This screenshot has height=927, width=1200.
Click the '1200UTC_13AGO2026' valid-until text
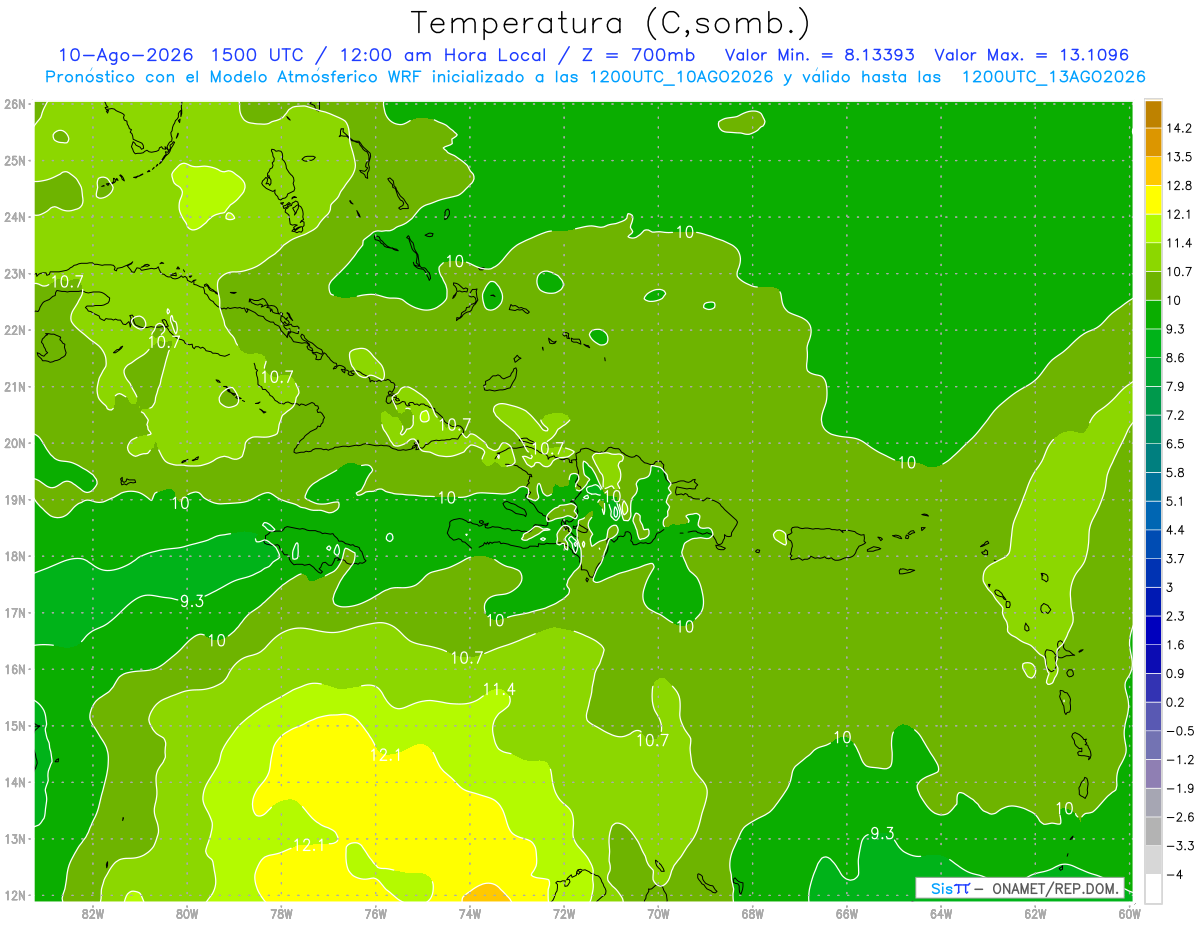pos(1054,77)
